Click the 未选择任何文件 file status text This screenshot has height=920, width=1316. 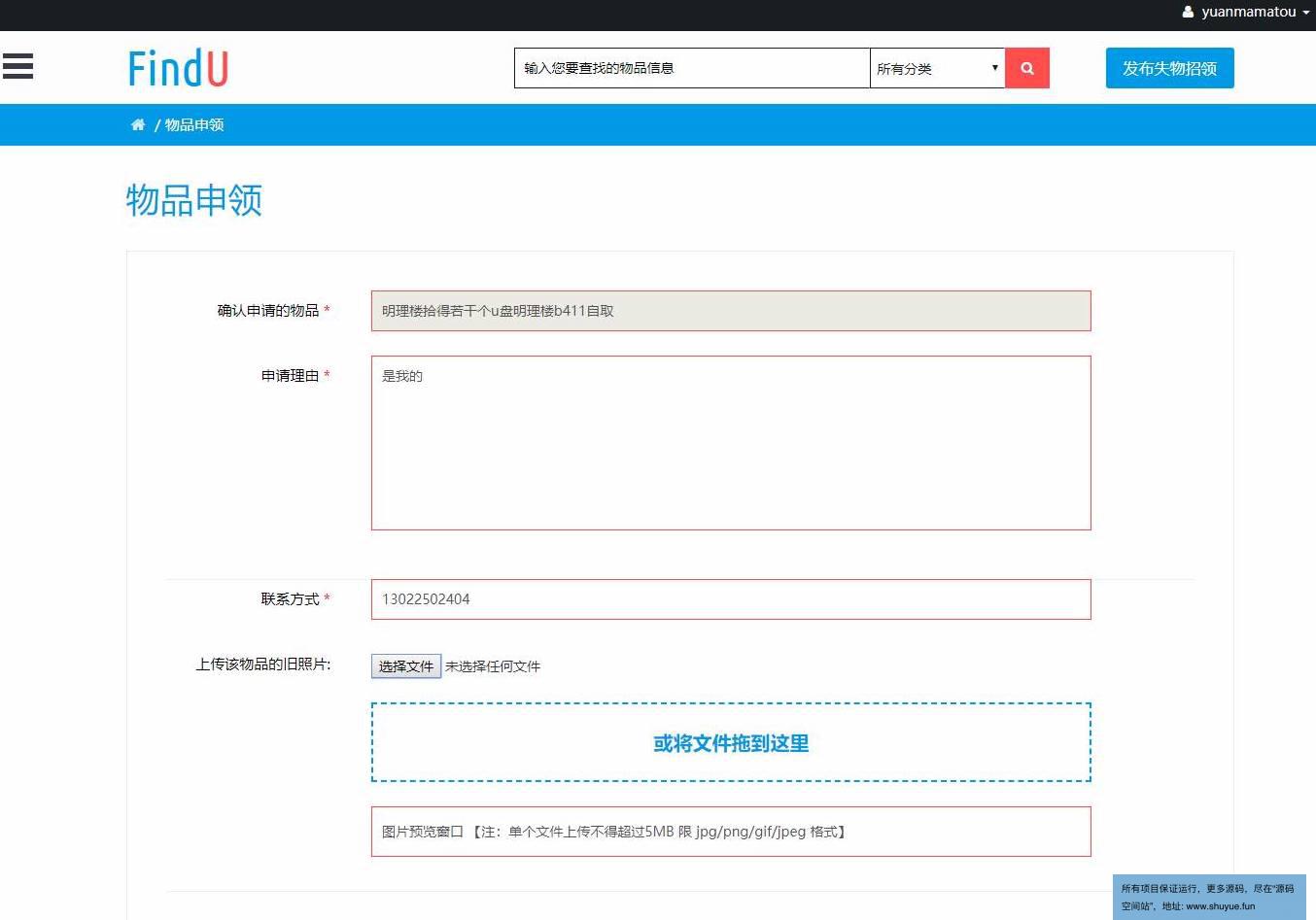pos(493,666)
